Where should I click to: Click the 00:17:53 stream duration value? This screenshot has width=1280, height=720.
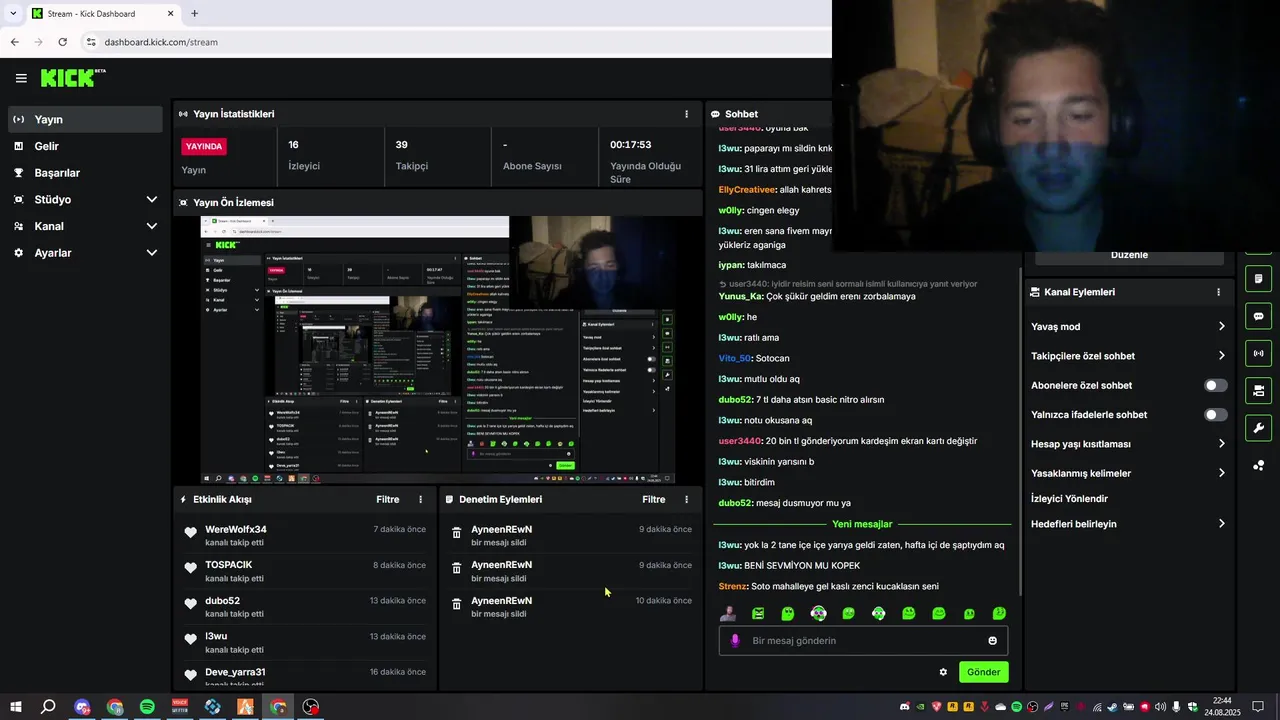coord(630,145)
